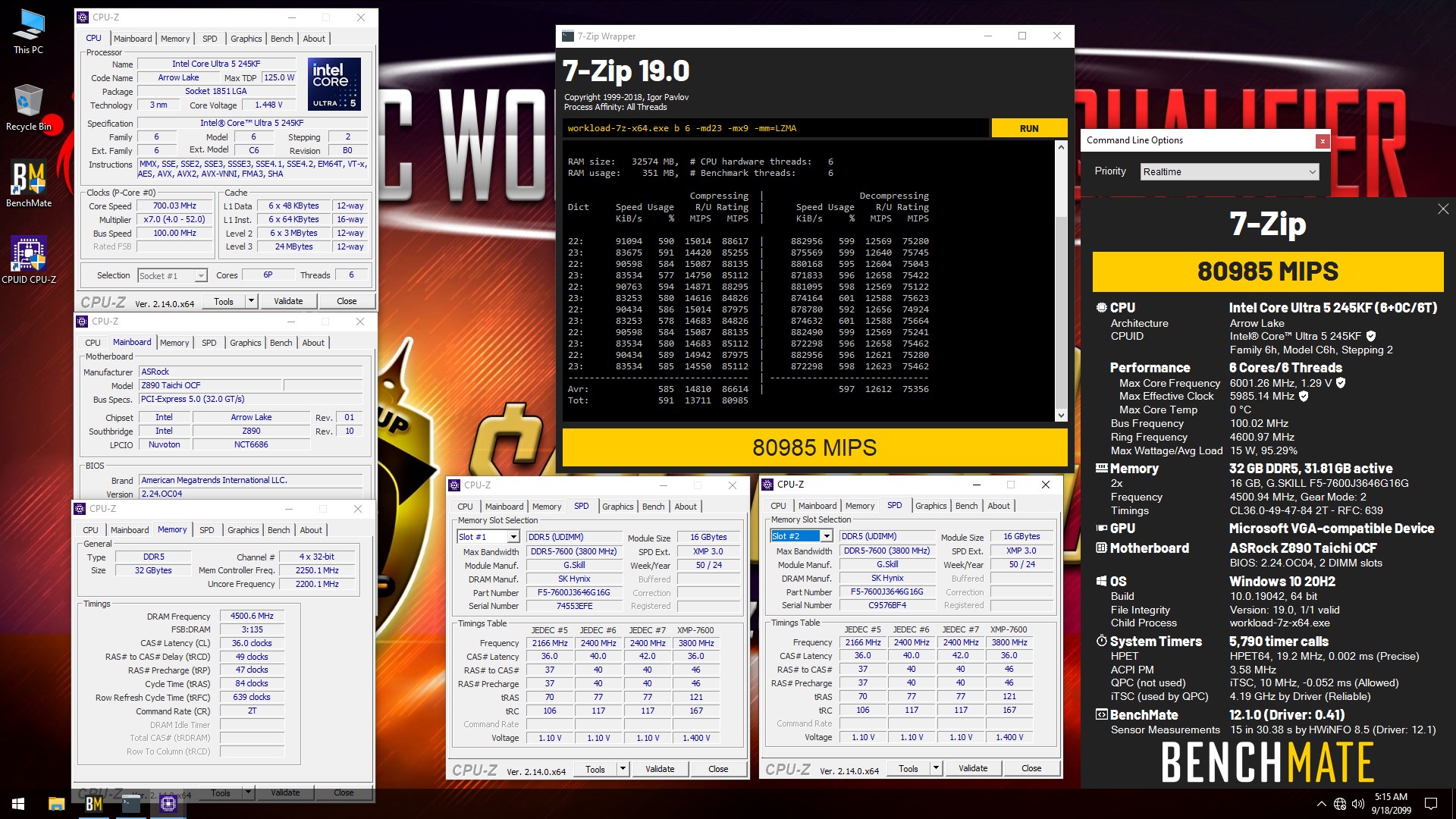Open Tools dropdown arrow in Slot #1 window
Image resolution: width=1456 pixels, height=819 pixels.
(x=623, y=769)
